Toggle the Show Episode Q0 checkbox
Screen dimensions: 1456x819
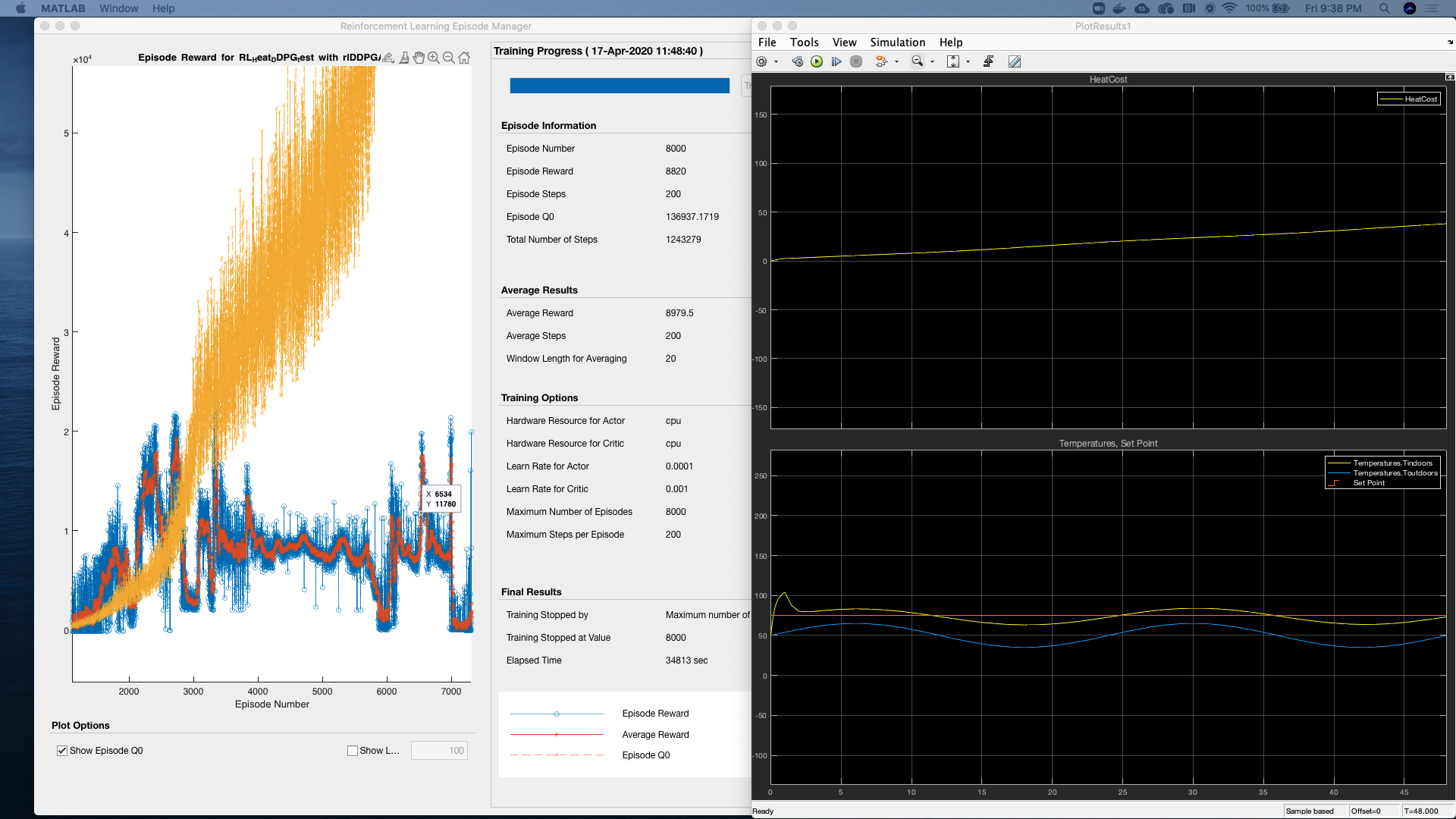click(x=62, y=751)
